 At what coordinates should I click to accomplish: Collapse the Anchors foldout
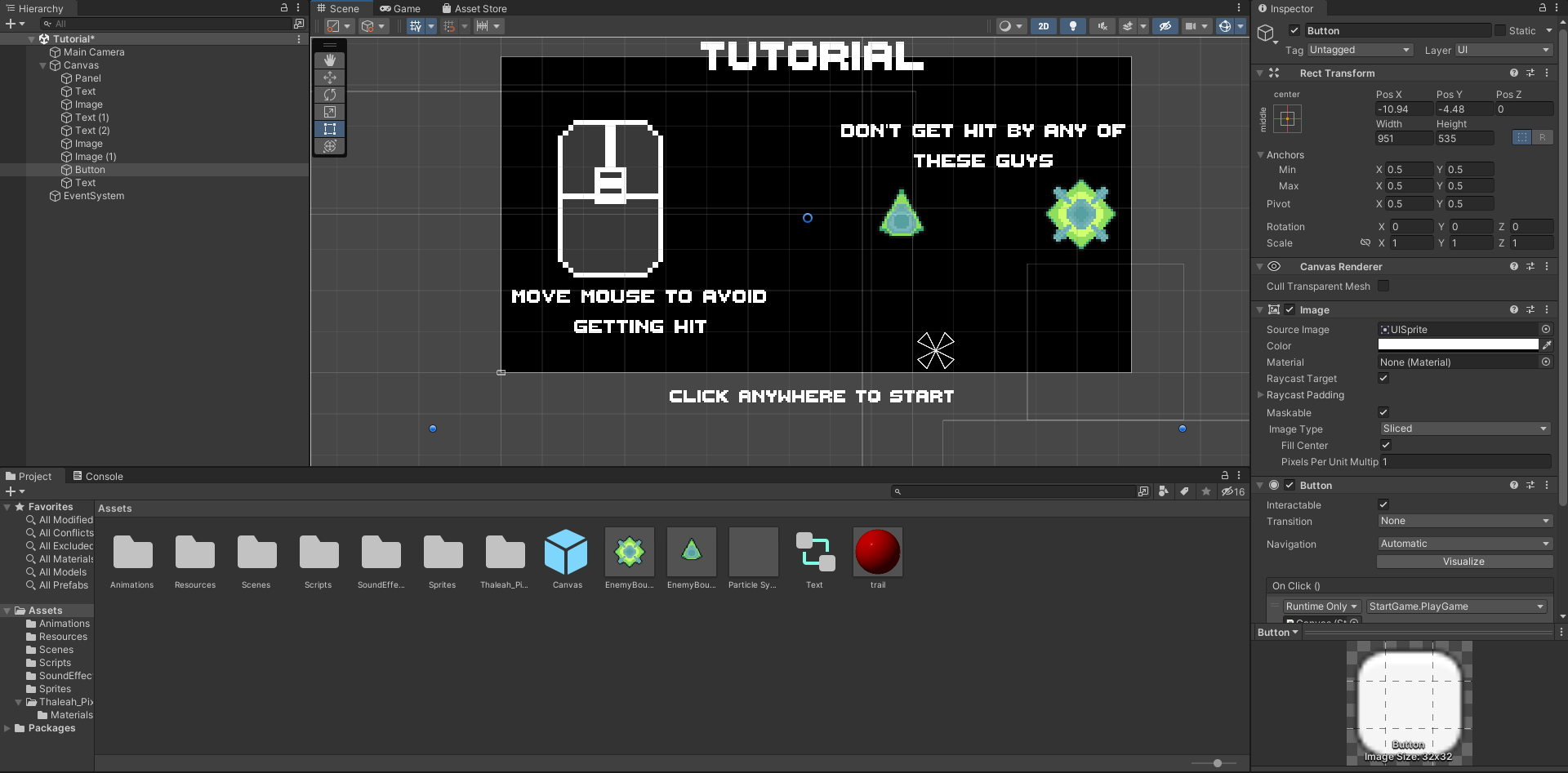[x=1260, y=155]
